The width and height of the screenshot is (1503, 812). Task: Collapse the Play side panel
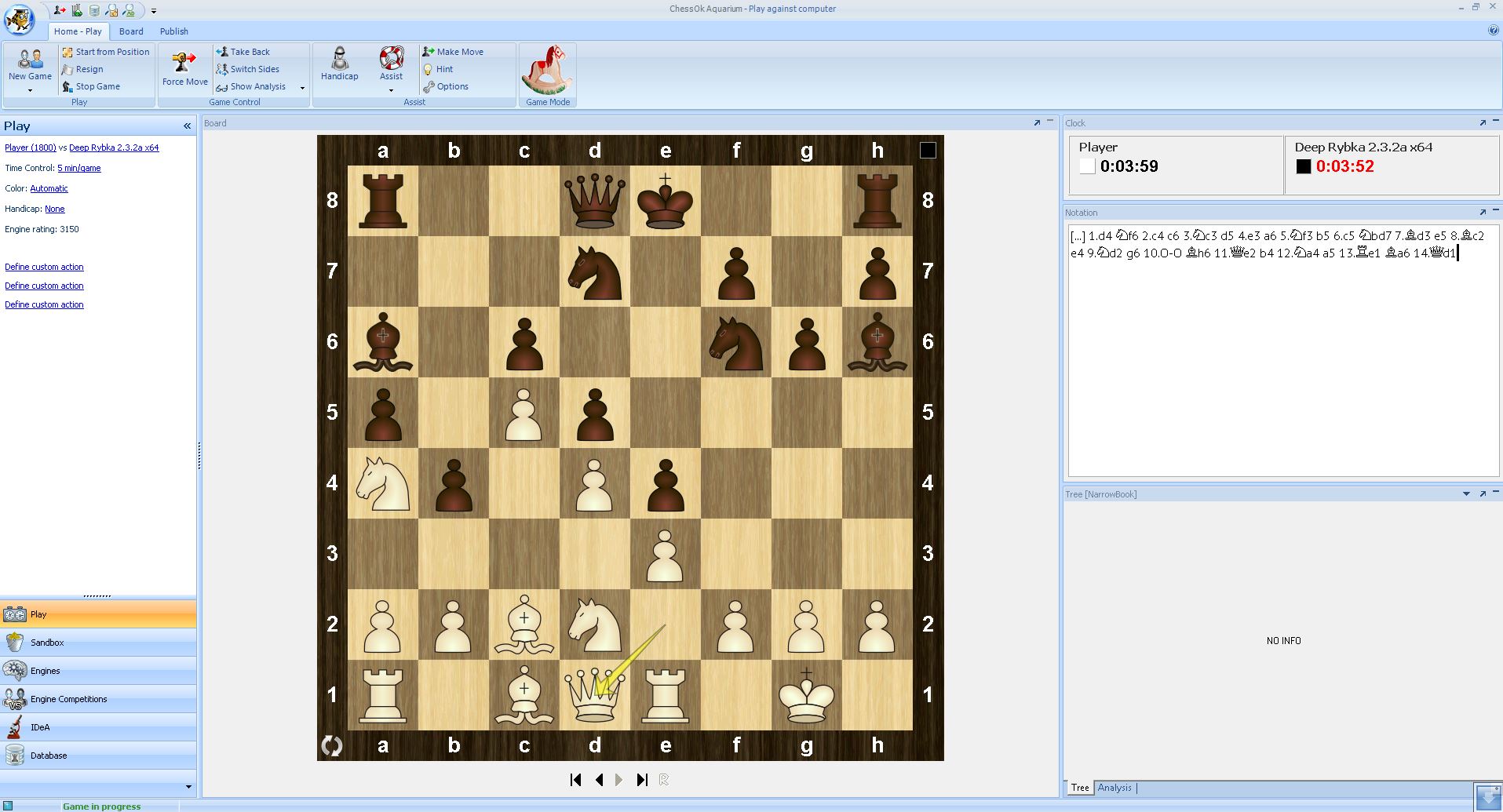point(187,126)
